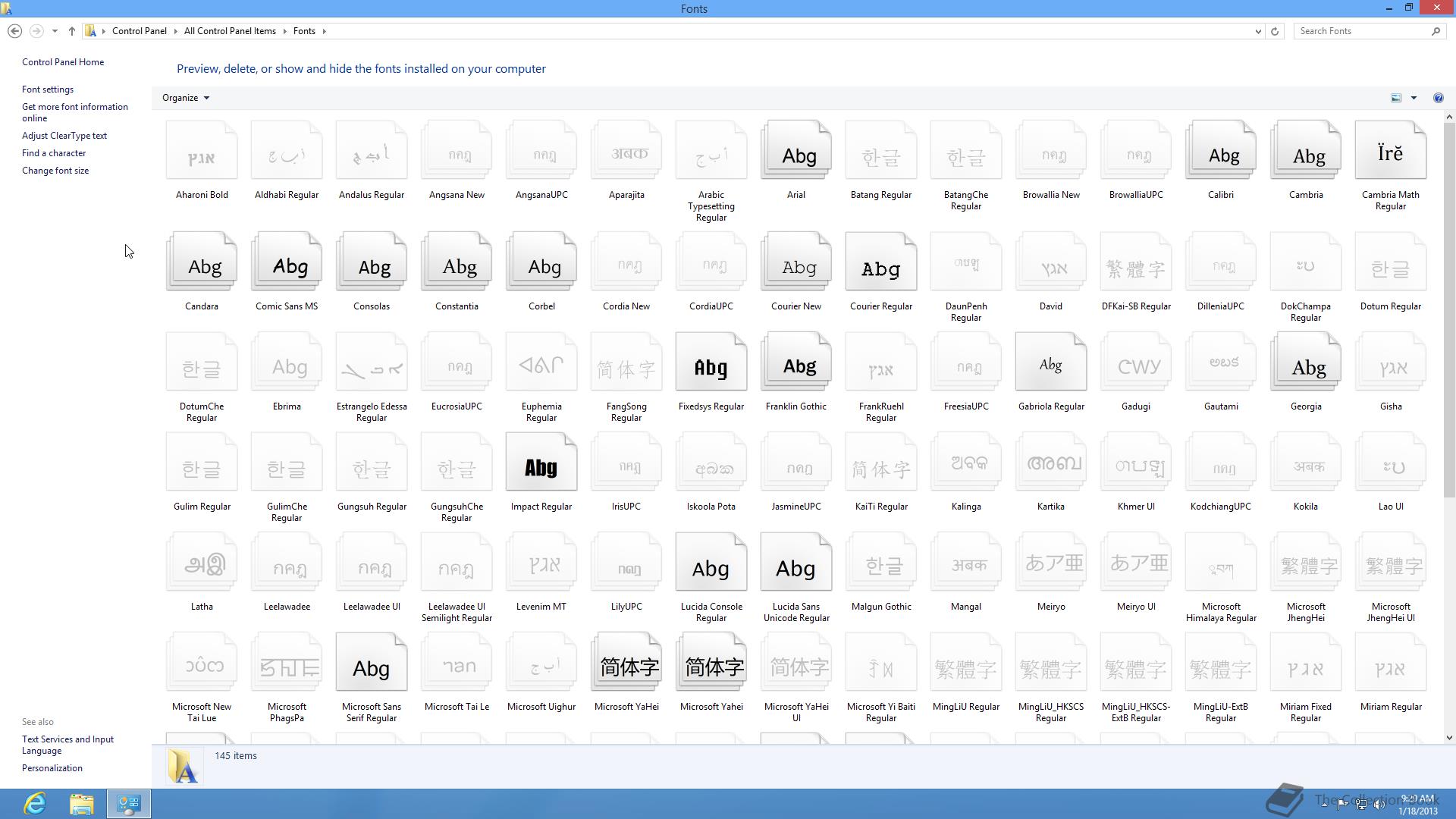Expand chevron after All Control Panel Items
Screen dimensions: 1456x819
pos(284,31)
